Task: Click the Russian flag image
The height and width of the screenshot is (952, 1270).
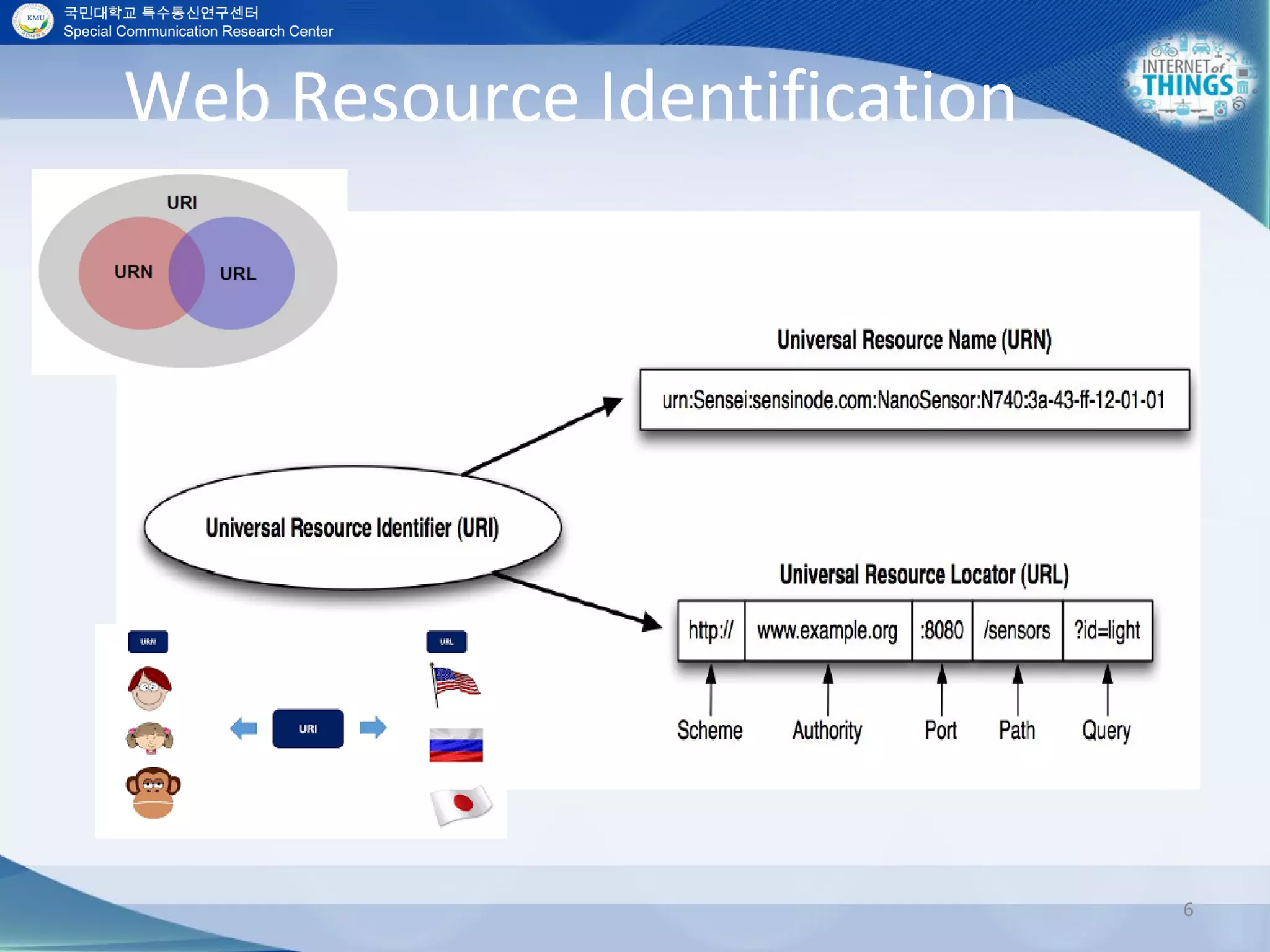Action: pos(456,745)
